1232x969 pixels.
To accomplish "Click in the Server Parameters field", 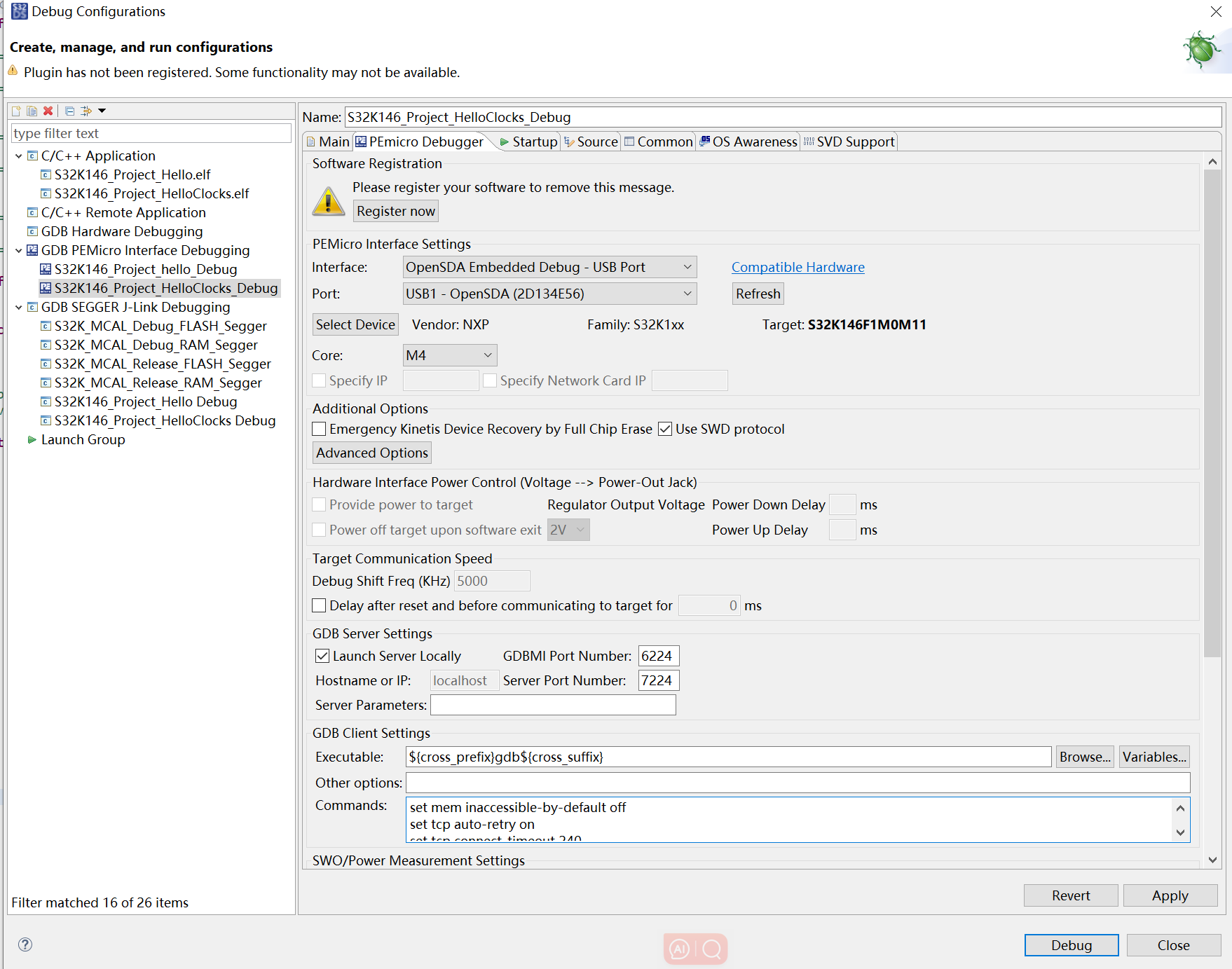I will tap(552, 705).
